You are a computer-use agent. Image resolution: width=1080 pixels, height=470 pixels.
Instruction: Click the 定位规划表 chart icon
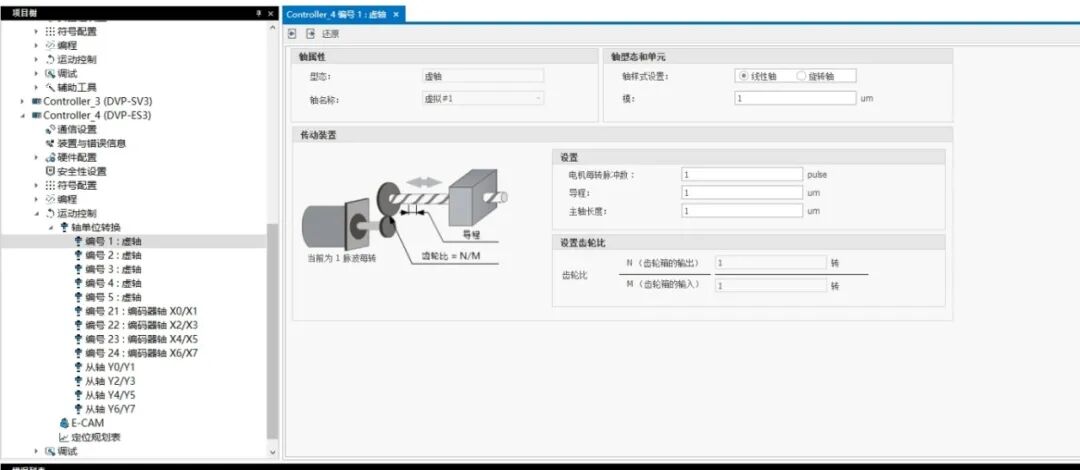64,437
